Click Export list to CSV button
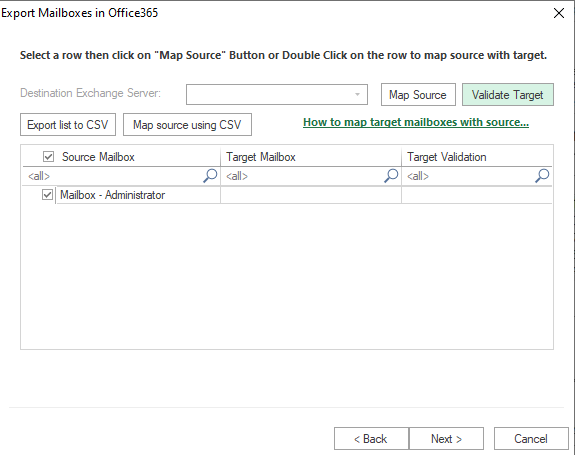 click(x=68, y=125)
